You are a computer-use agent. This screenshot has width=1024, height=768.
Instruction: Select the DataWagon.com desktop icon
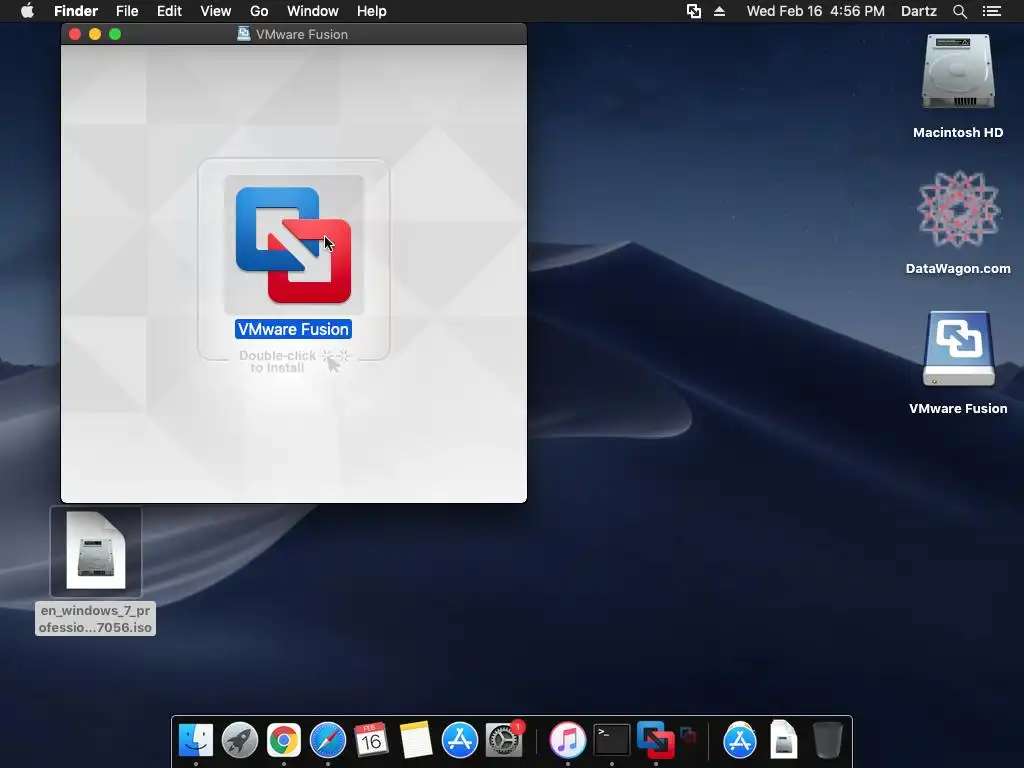pos(958,210)
